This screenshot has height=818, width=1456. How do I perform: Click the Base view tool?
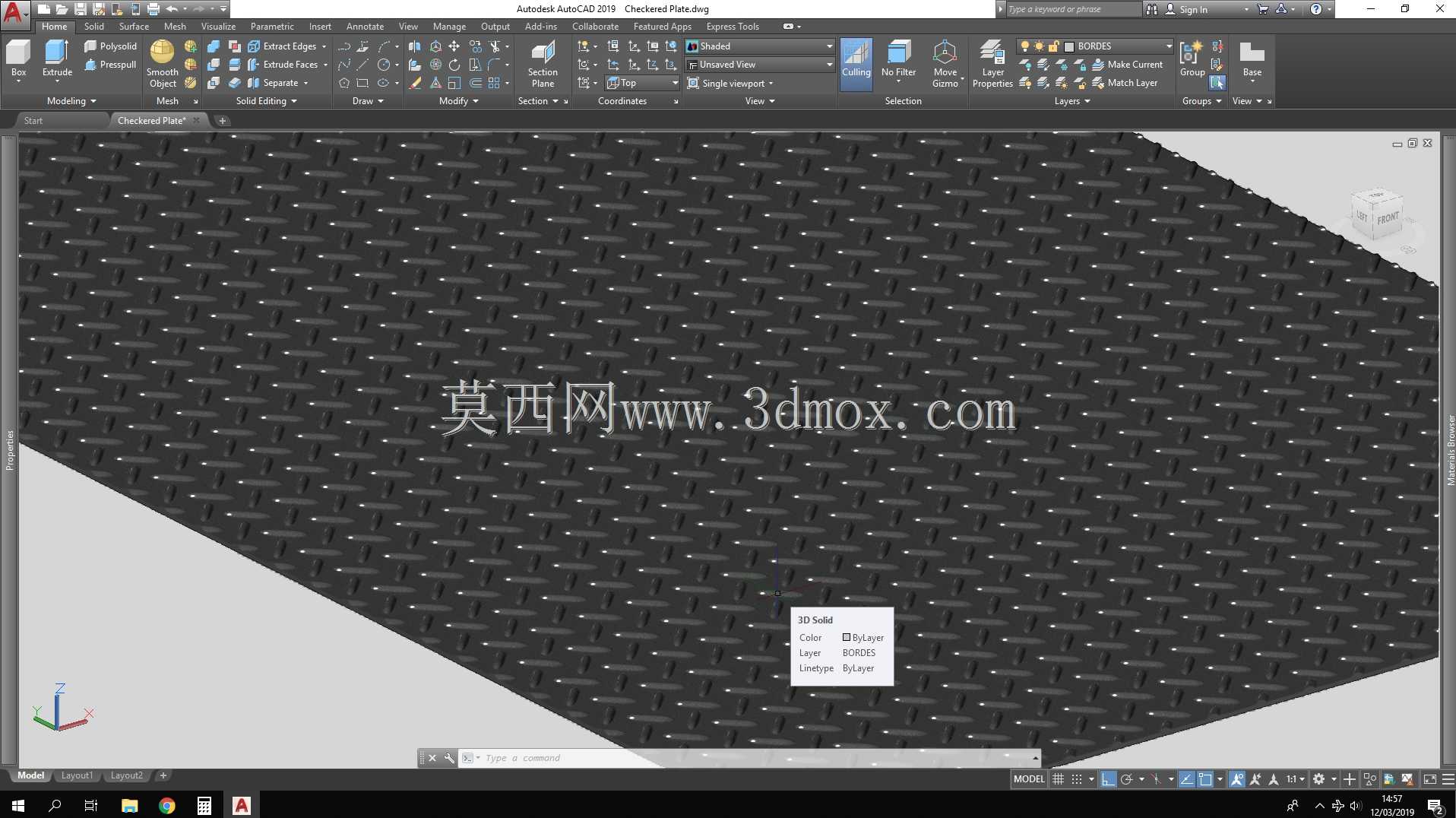pyautogui.click(x=1252, y=59)
